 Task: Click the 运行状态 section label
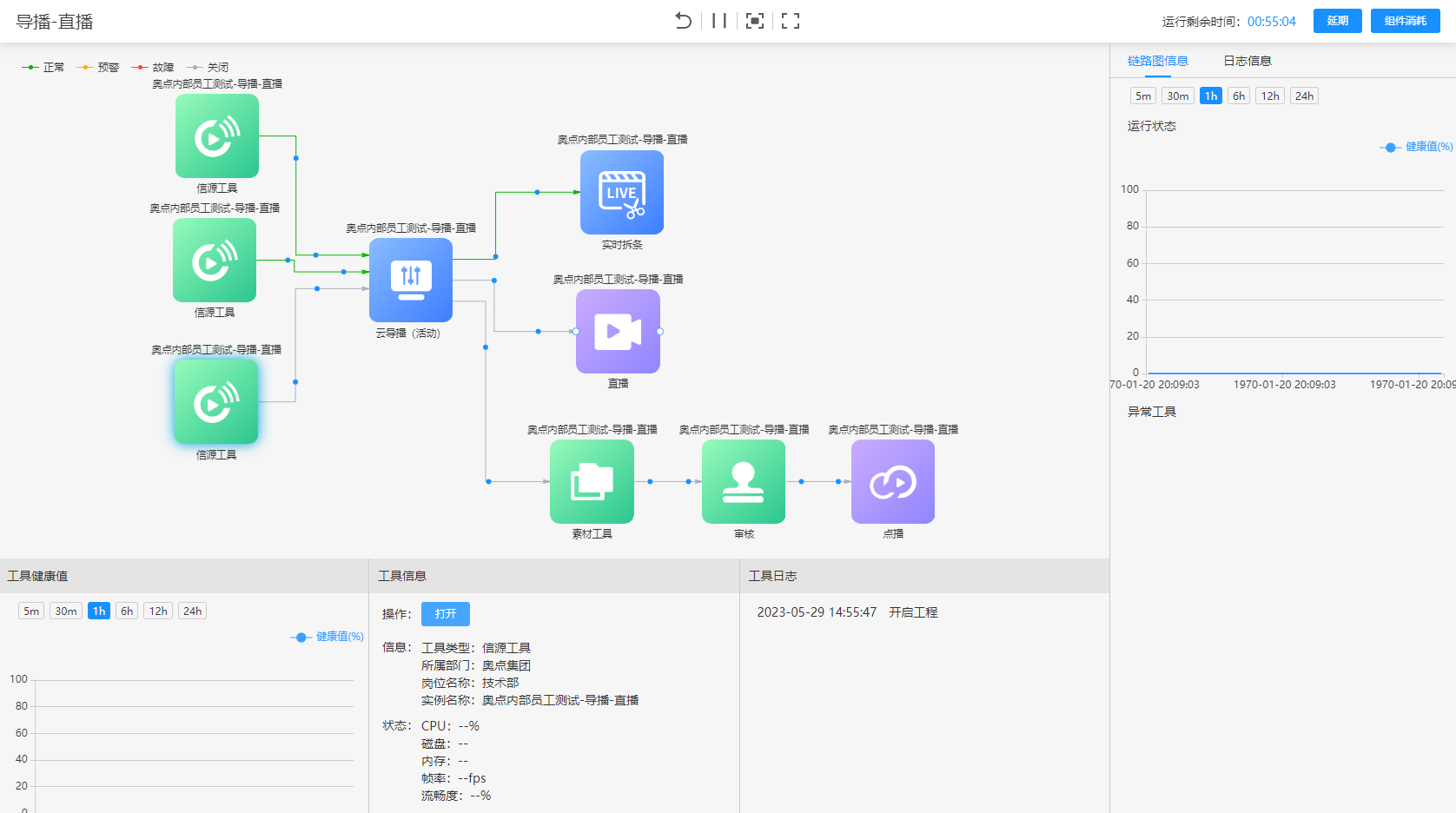[x=1152, y=126]
